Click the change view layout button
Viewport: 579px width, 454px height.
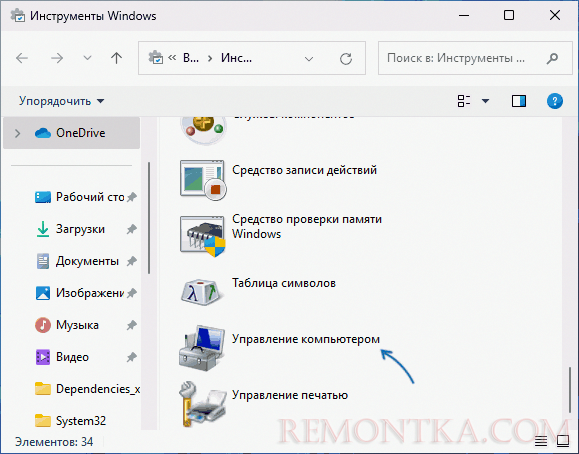[x=464, y=101]
